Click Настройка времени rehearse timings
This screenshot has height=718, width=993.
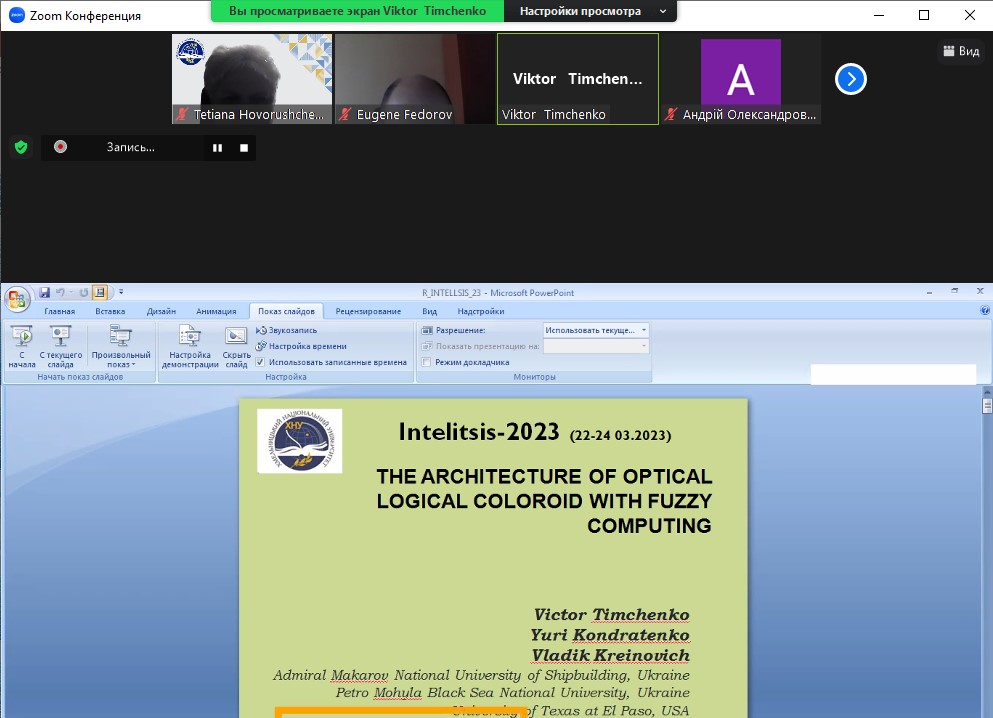[x=307, y=346]
